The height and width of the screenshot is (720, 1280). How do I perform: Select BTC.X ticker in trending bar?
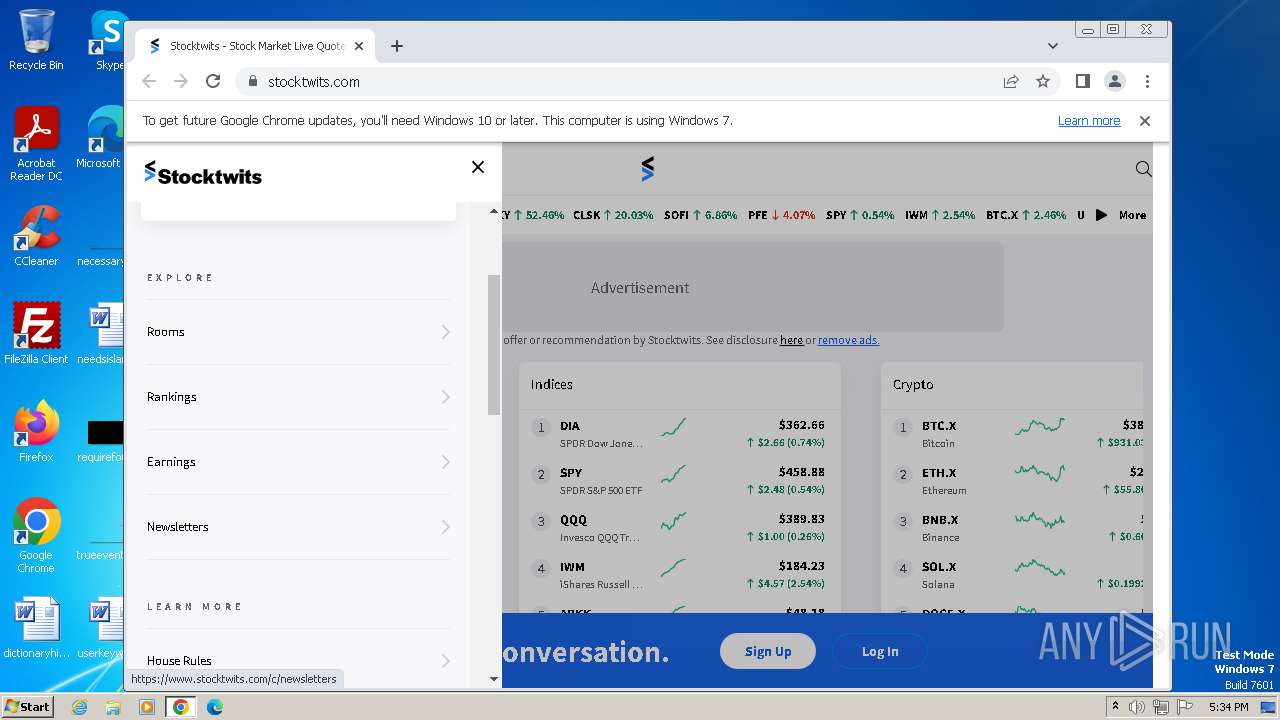[1026, 215]
